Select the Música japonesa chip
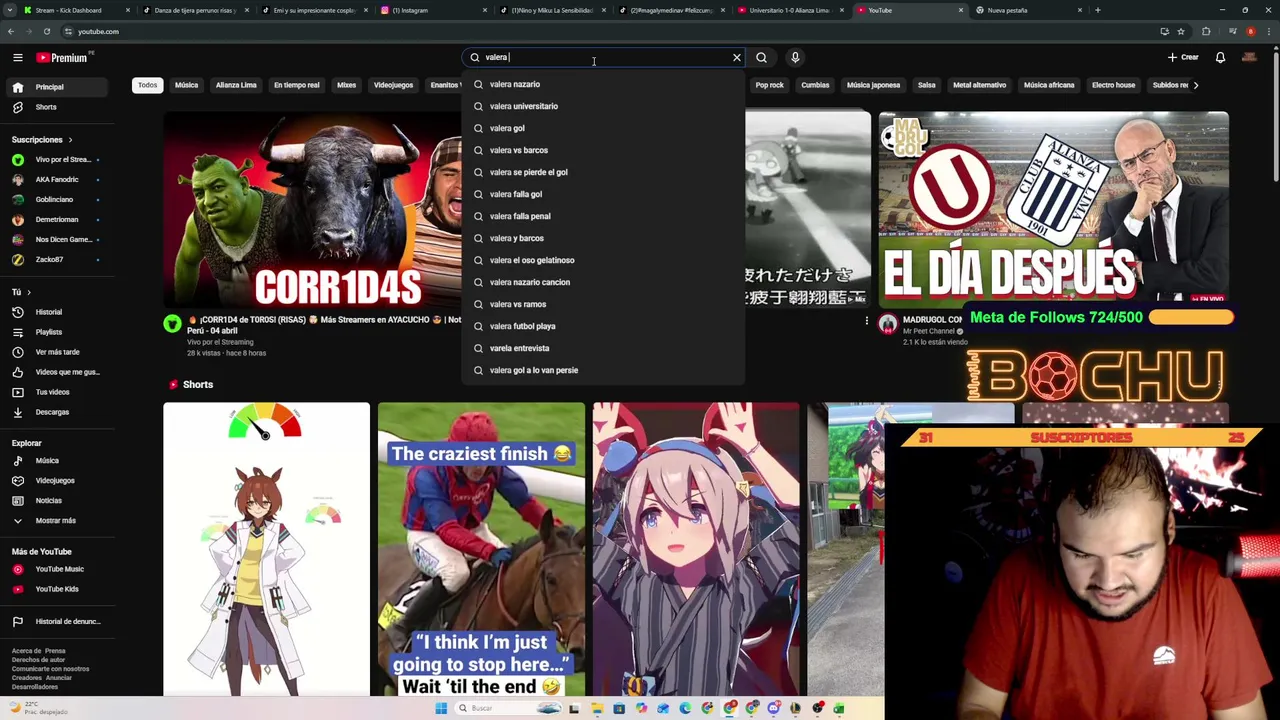This screenshot has height=720, width=1280. click(873, 85)
